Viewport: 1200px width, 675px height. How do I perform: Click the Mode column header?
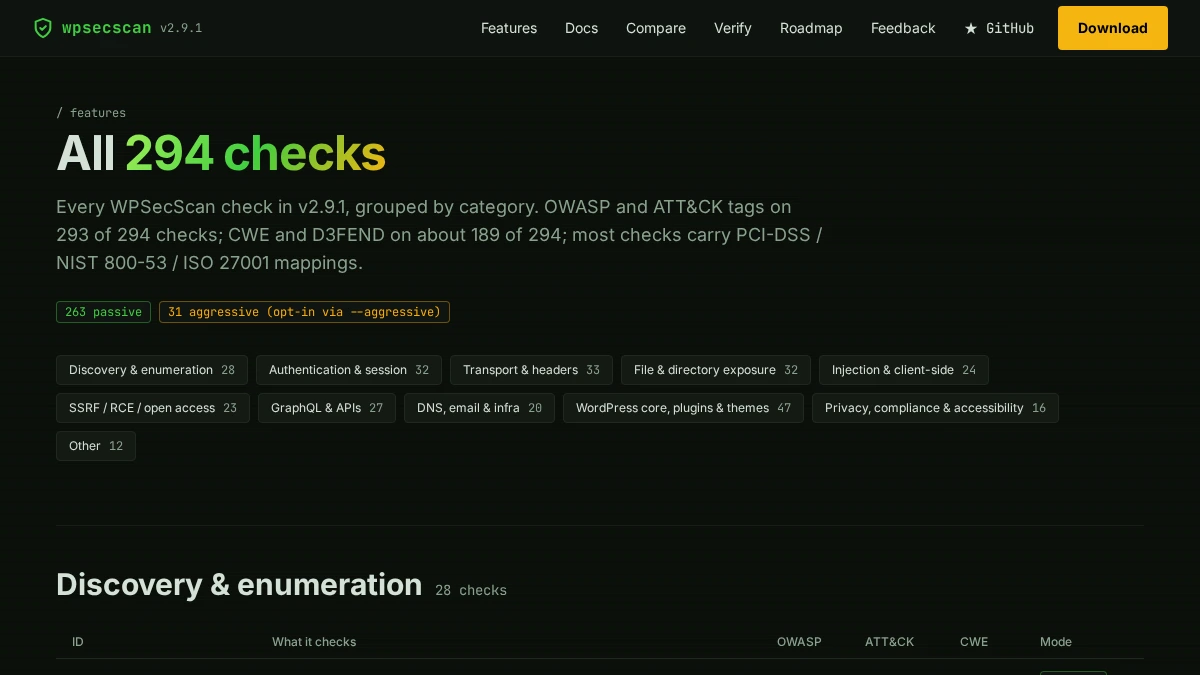click(x=1056, y=642)
